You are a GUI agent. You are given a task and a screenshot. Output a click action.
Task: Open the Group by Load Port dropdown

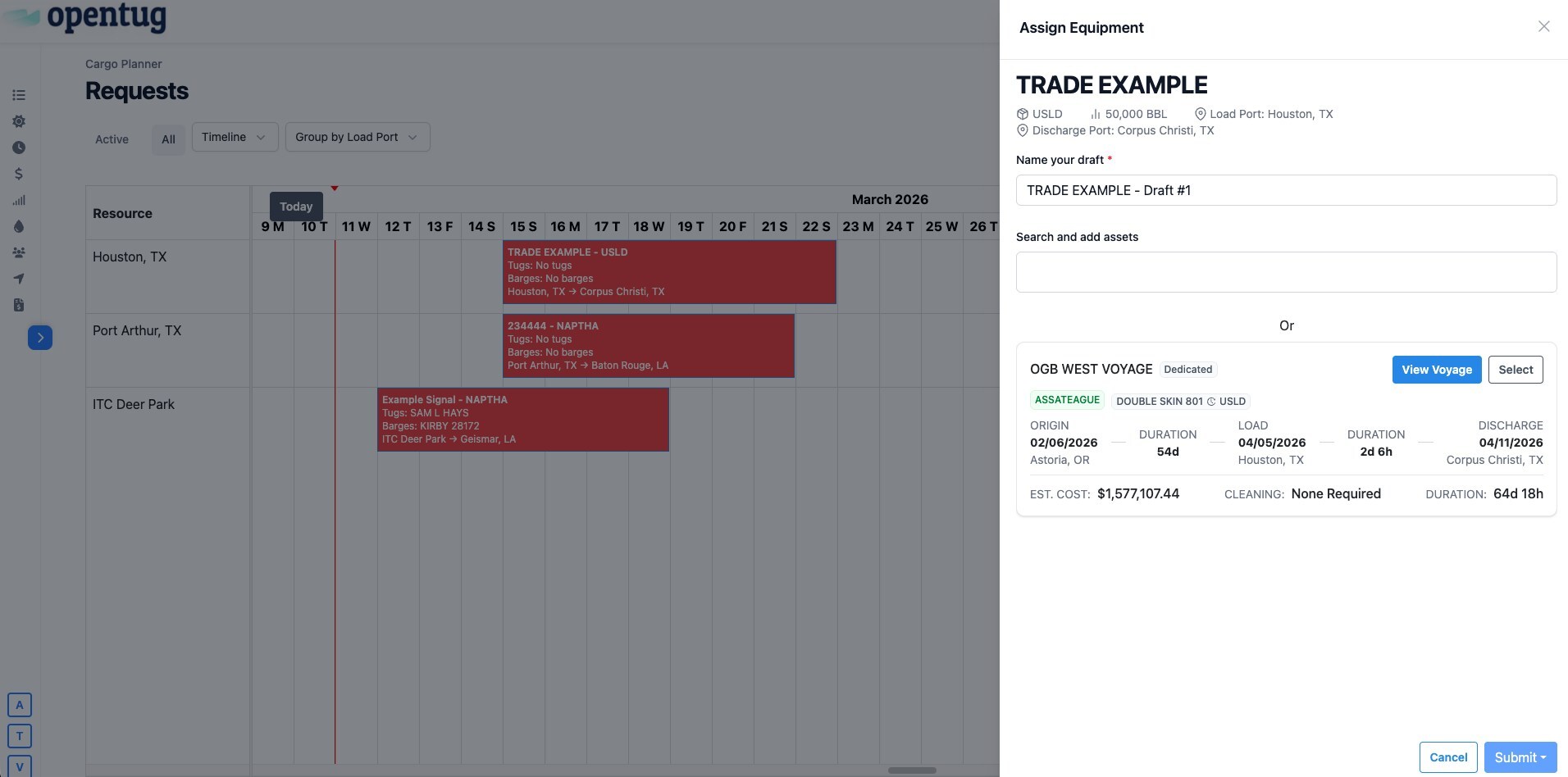pyautogui.click(x=357, y=137)
